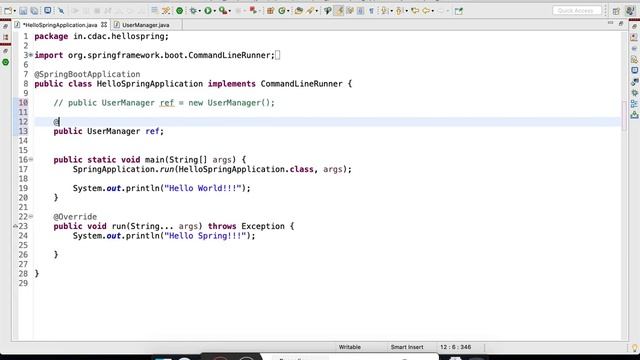Collapse the main method at line 16
This screenshot has width=640, height=360.
pos(31,160)
